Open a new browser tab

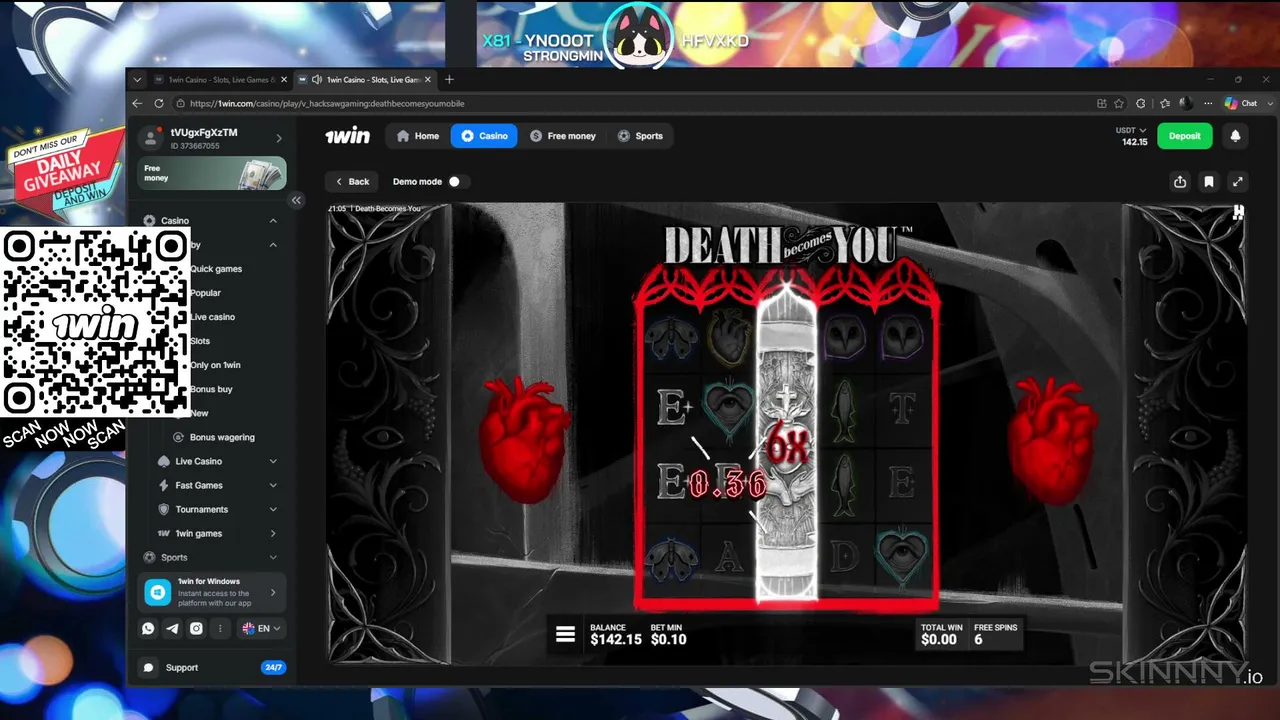pos(449,79)
